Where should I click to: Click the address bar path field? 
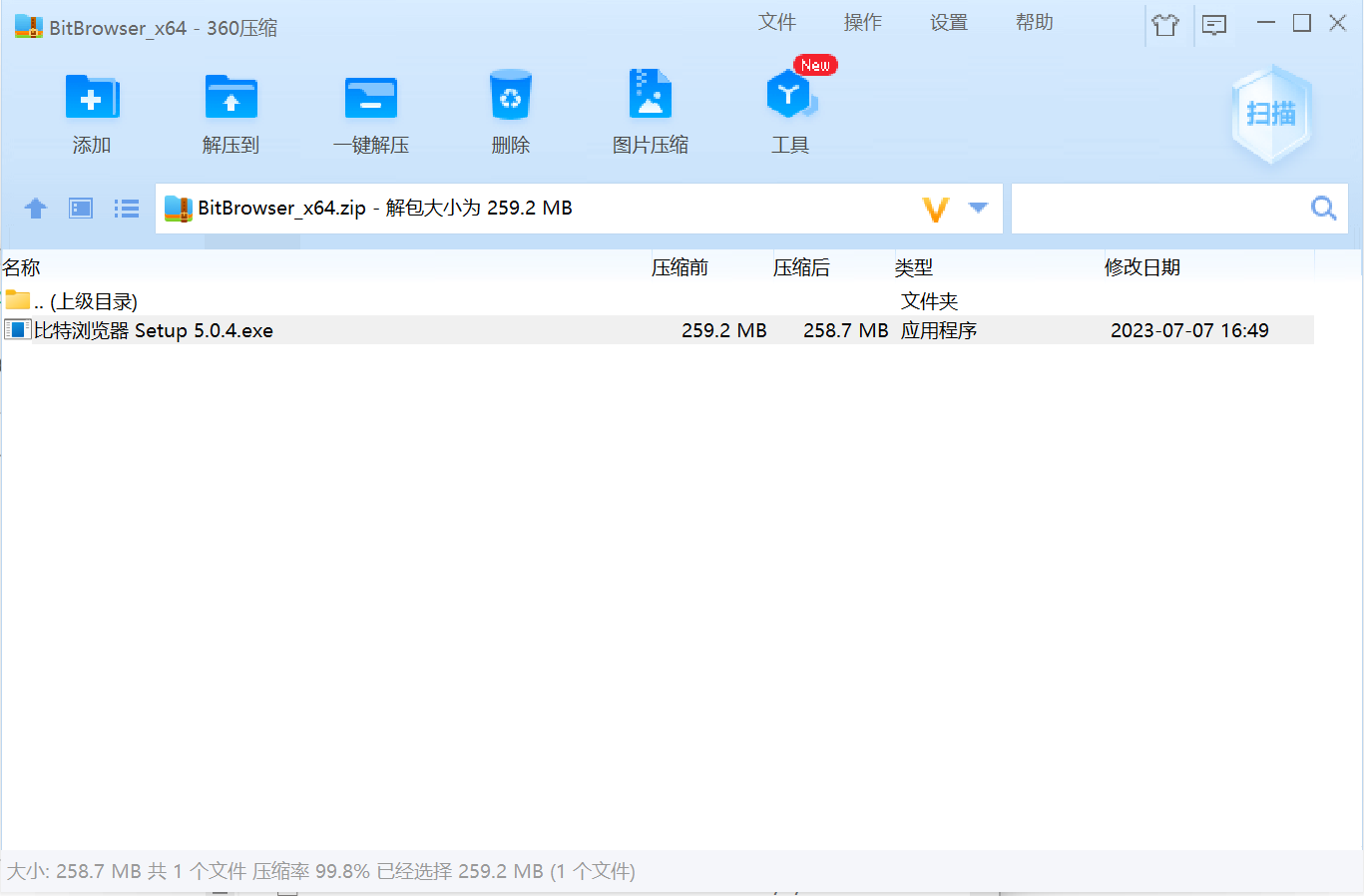(579, 209)
